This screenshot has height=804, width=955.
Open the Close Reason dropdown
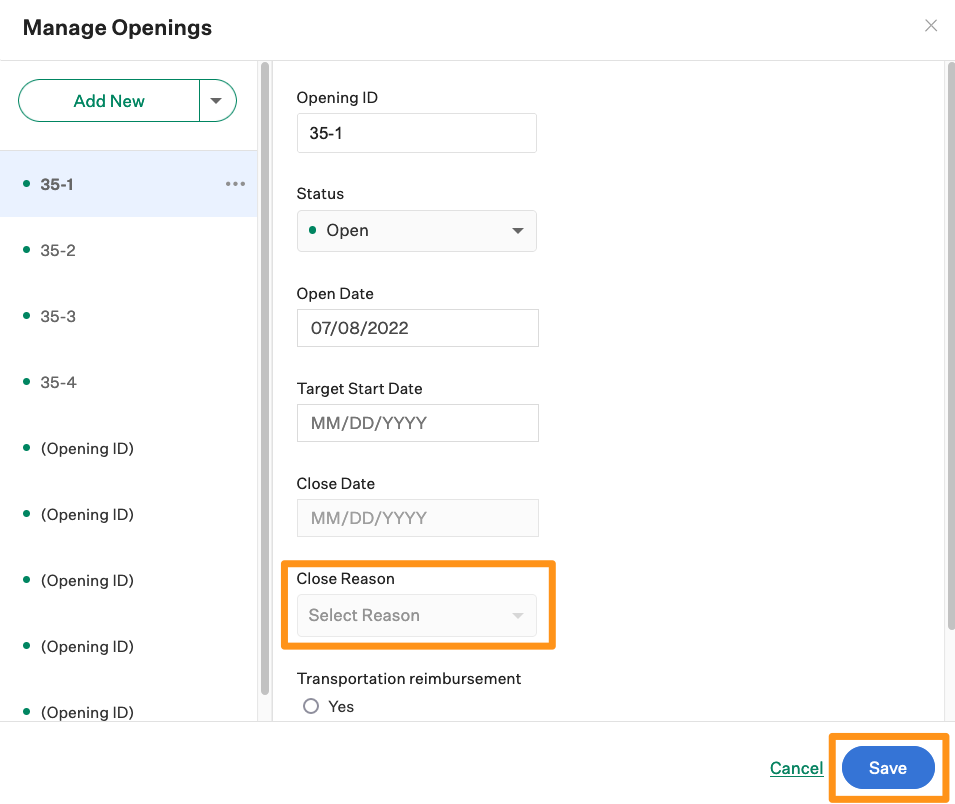(x=416, y=615)
